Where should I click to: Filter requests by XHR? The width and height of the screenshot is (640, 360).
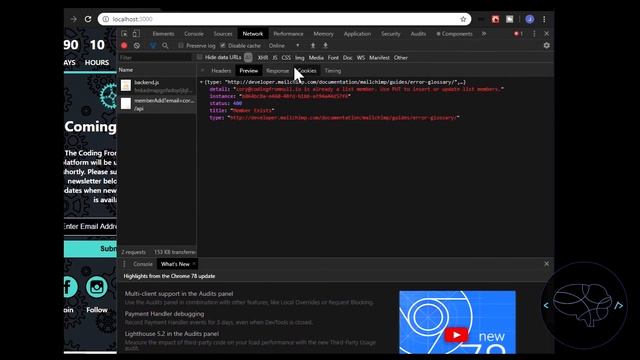coord(263,58)
